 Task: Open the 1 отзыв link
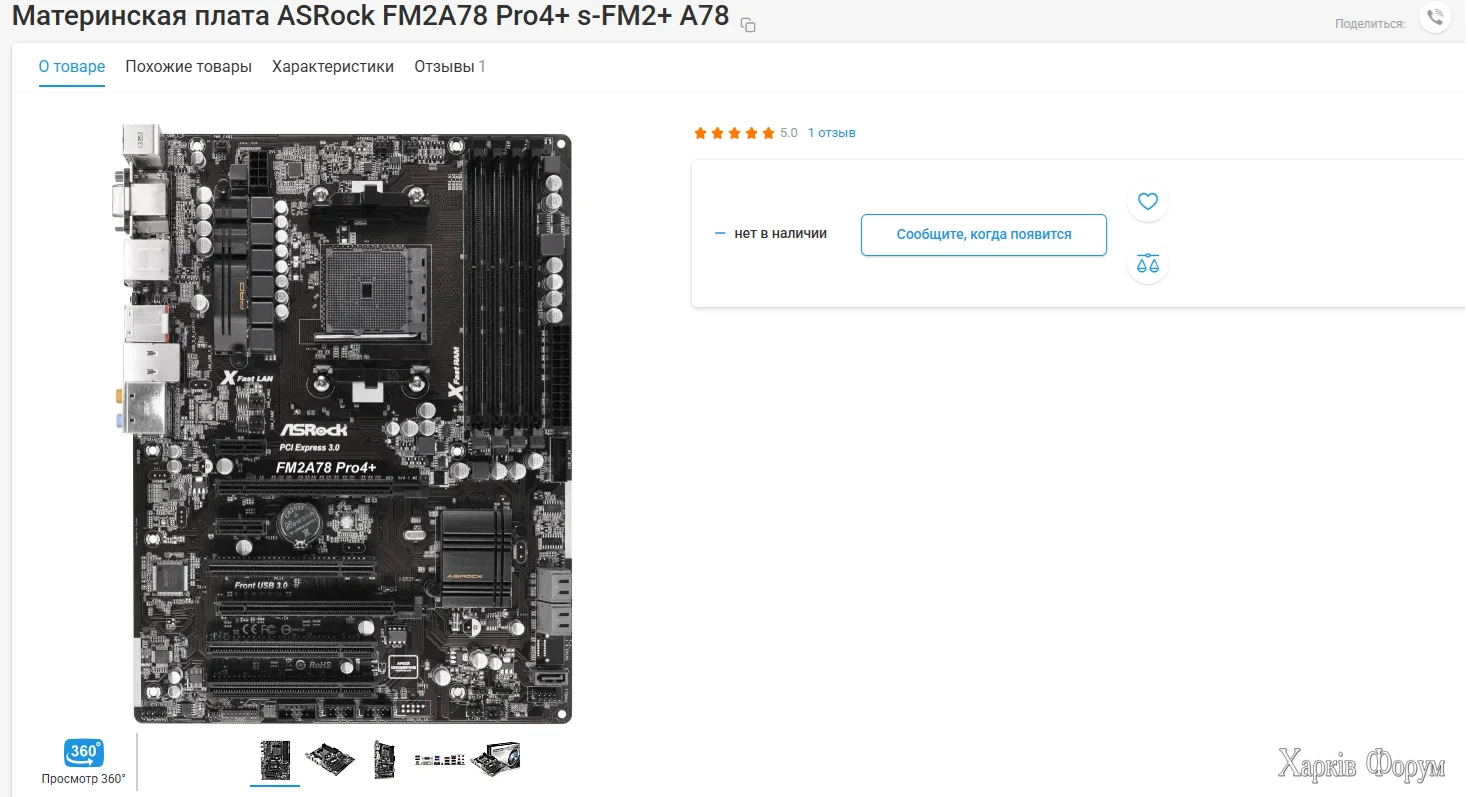point(832,133)
